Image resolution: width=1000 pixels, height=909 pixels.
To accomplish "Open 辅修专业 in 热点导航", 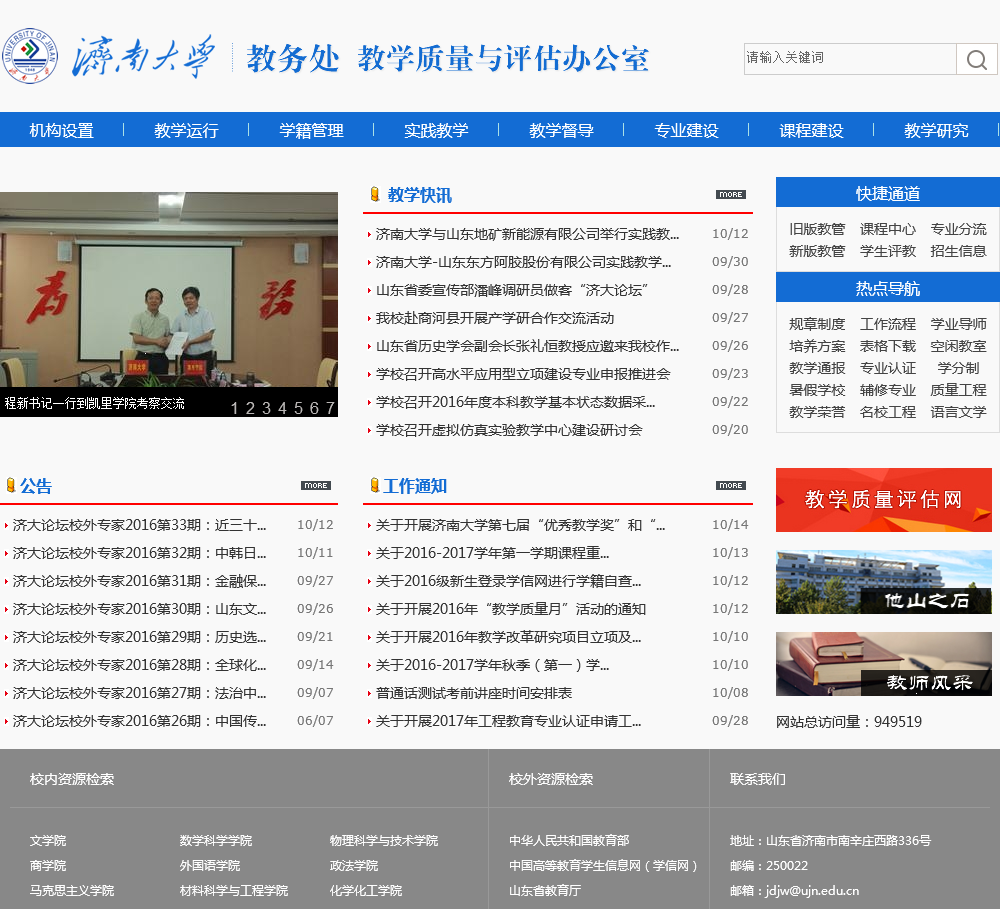I will point(888,390).
